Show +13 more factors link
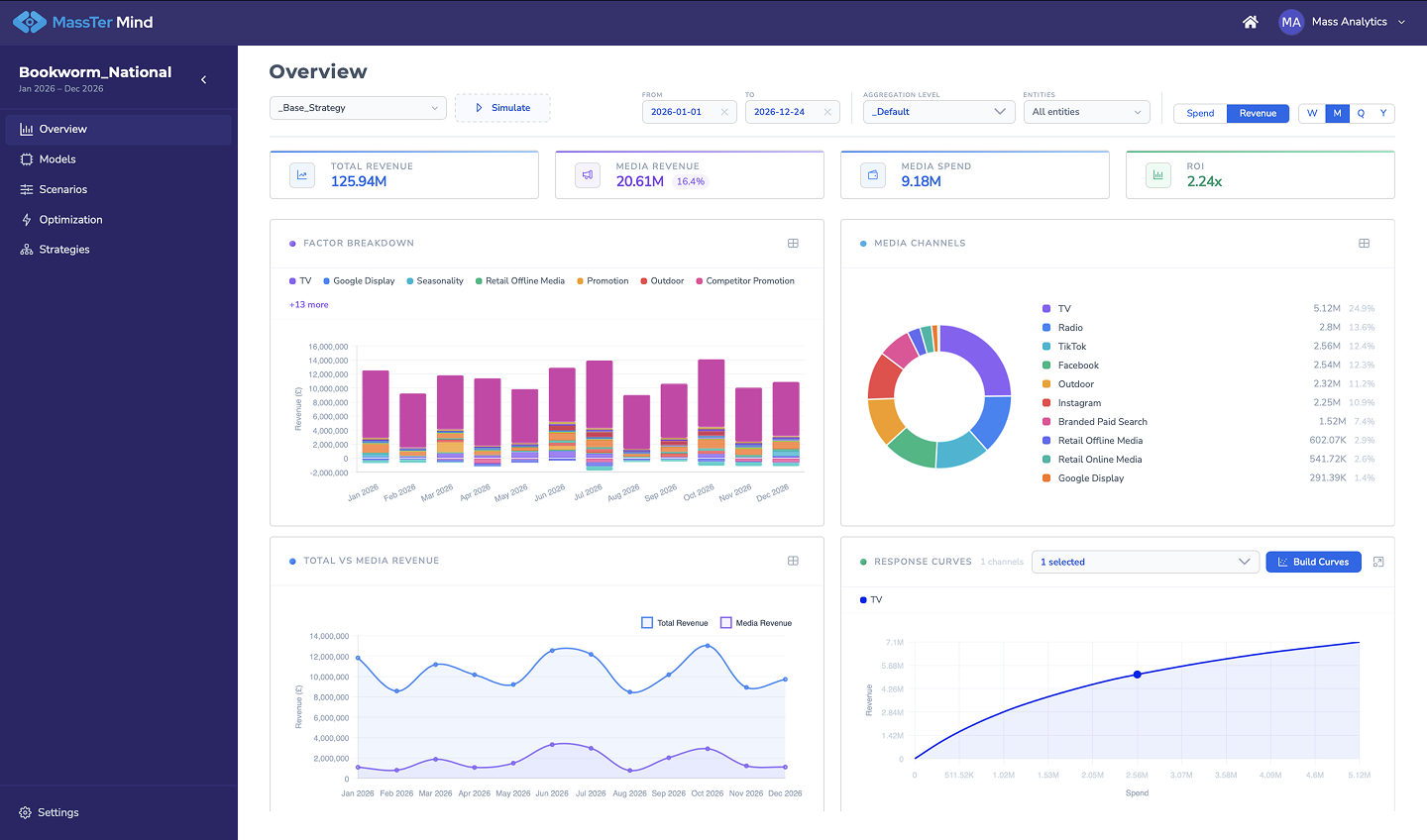The width and height of the screenshot is (1427, 840). coord(308,305)
